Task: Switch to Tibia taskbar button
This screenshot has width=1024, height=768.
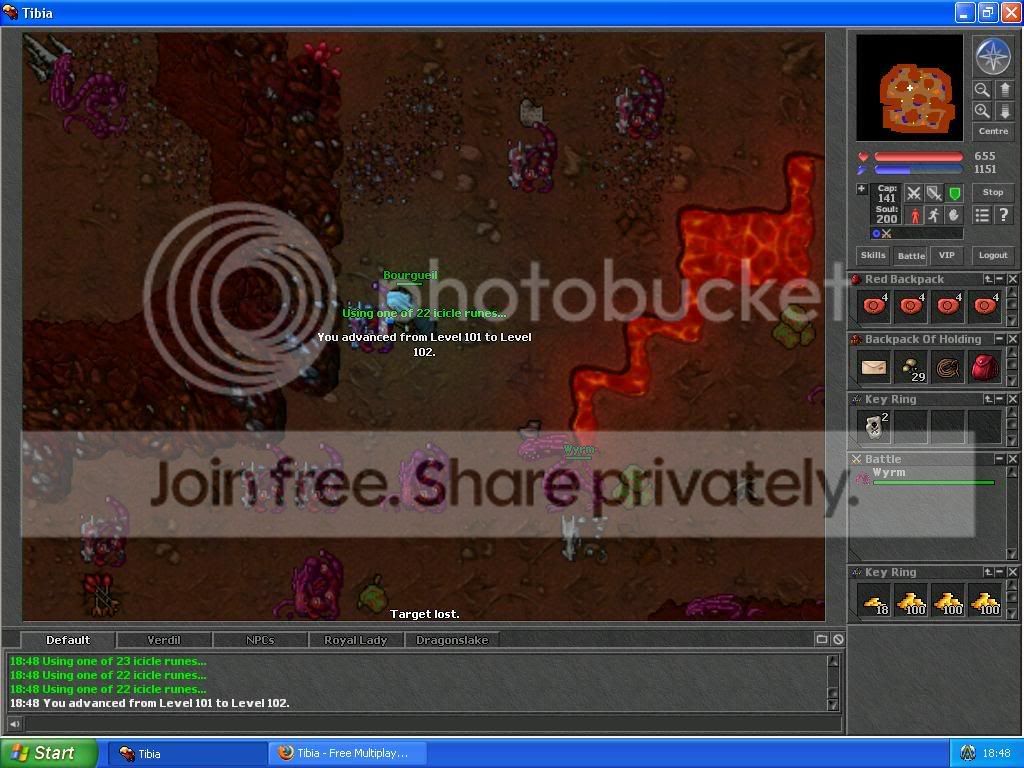Action: (x=187, y=754)
